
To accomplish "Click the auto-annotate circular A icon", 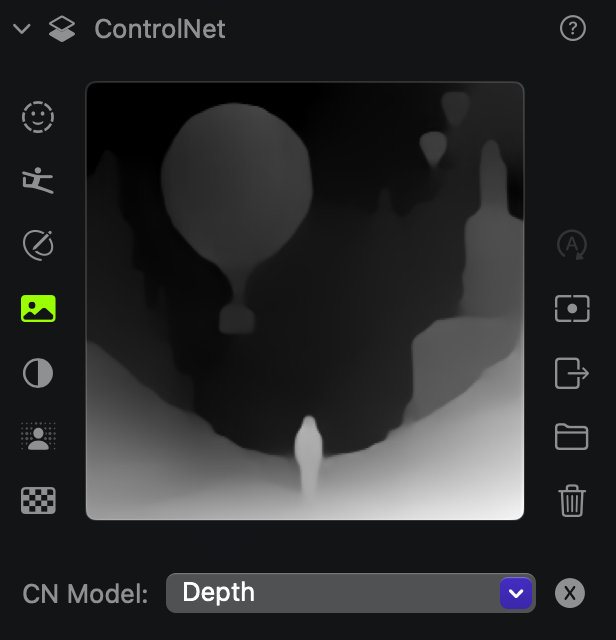I will [x=572, y=245].
